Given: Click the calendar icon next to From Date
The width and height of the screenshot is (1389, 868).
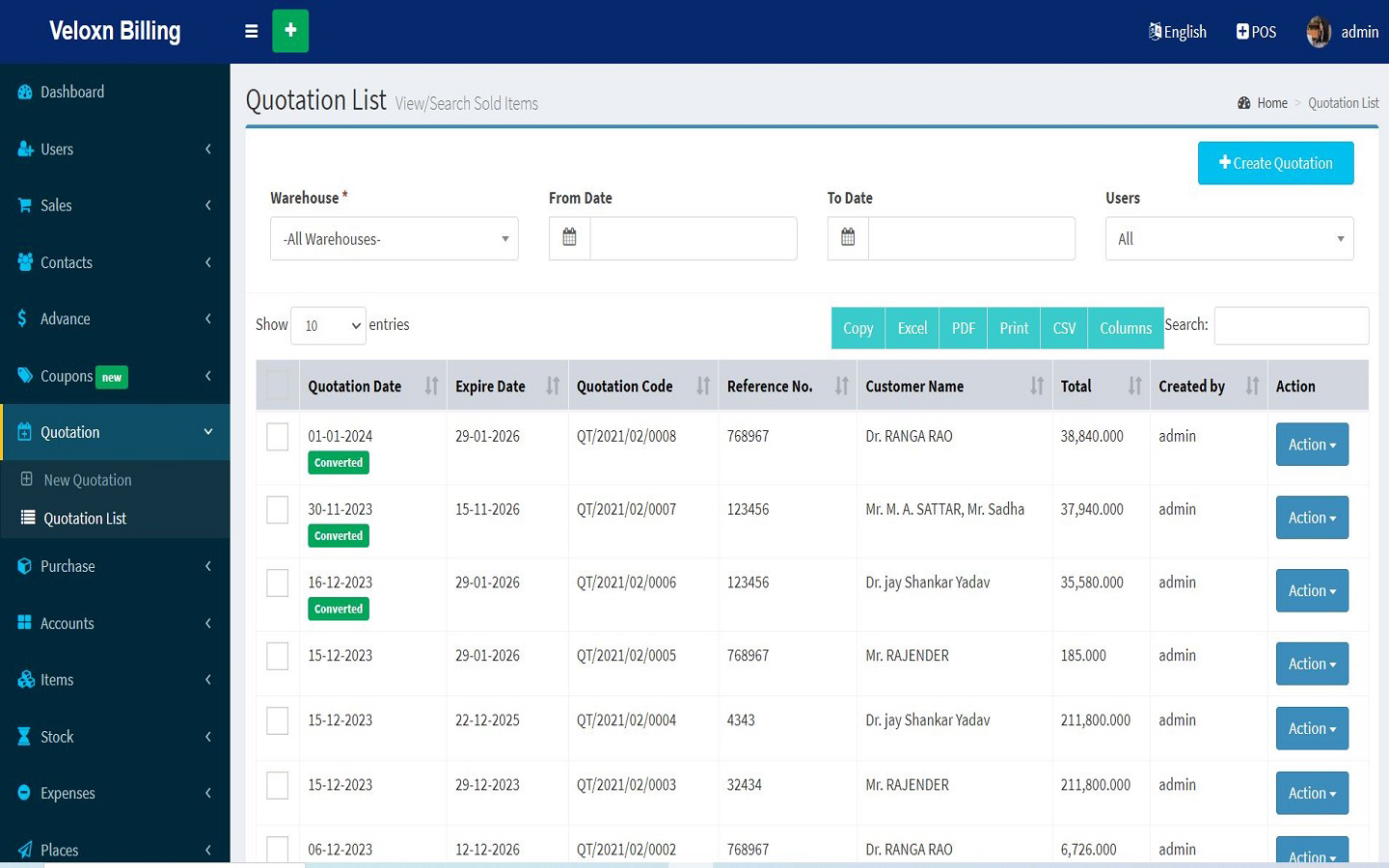Looking at the screenshot, I should click(x=568, y=238).
